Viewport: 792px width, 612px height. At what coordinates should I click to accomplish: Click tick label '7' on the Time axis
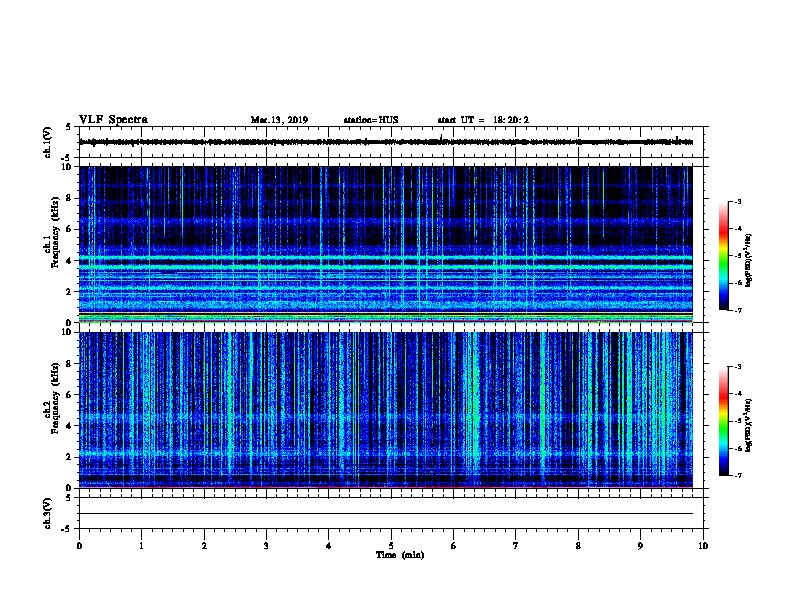(516, 545)
